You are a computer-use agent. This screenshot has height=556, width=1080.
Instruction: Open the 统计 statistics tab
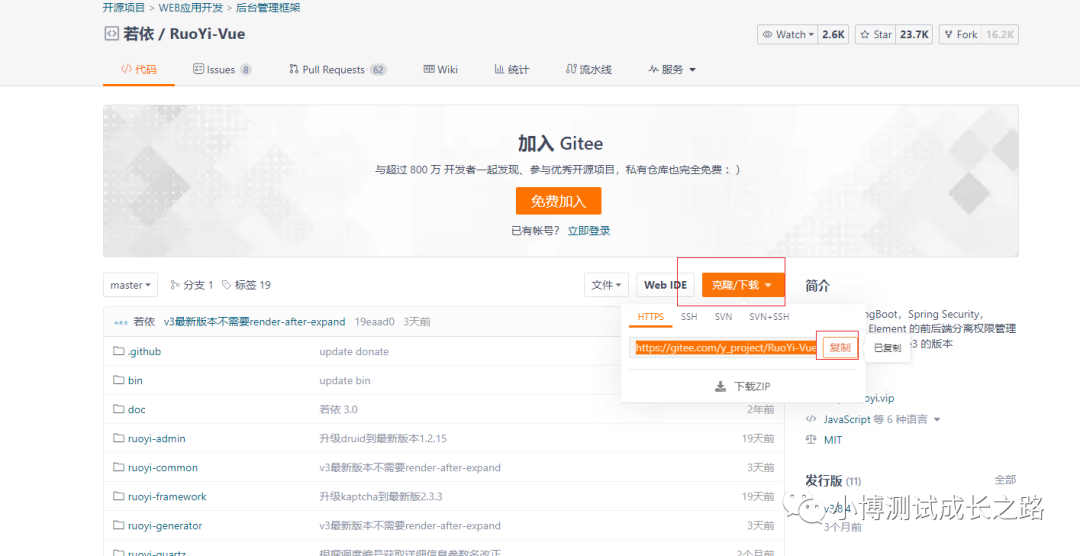click(512, 70)
